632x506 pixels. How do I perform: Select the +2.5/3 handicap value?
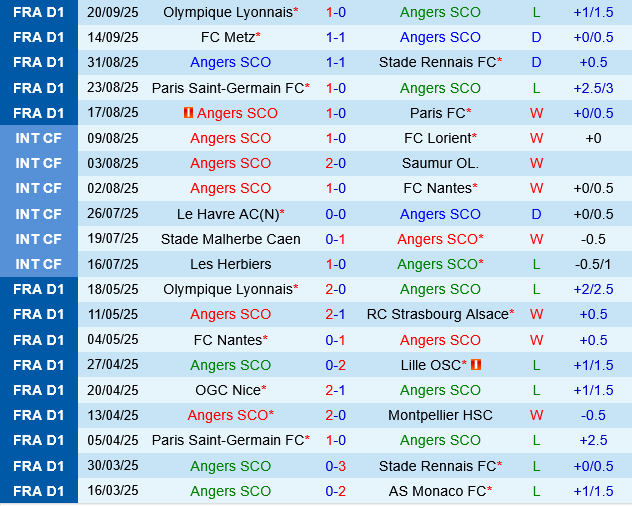pyautogui.click(x=593, y=88)
